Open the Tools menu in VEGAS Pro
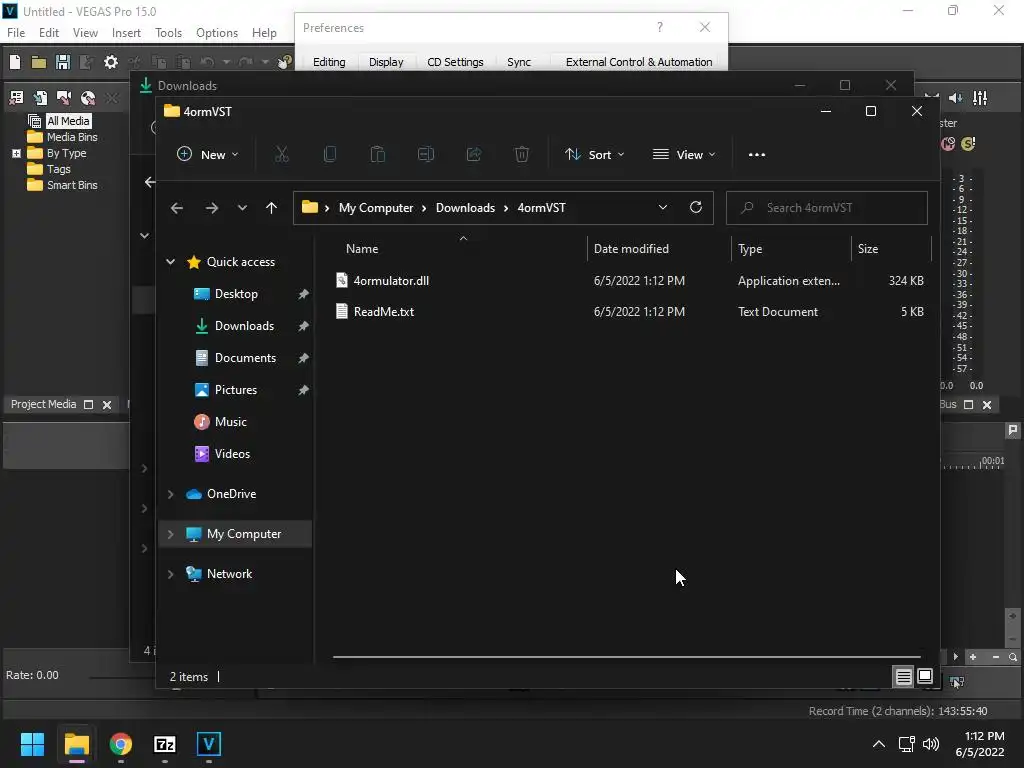 click(168, 33)
